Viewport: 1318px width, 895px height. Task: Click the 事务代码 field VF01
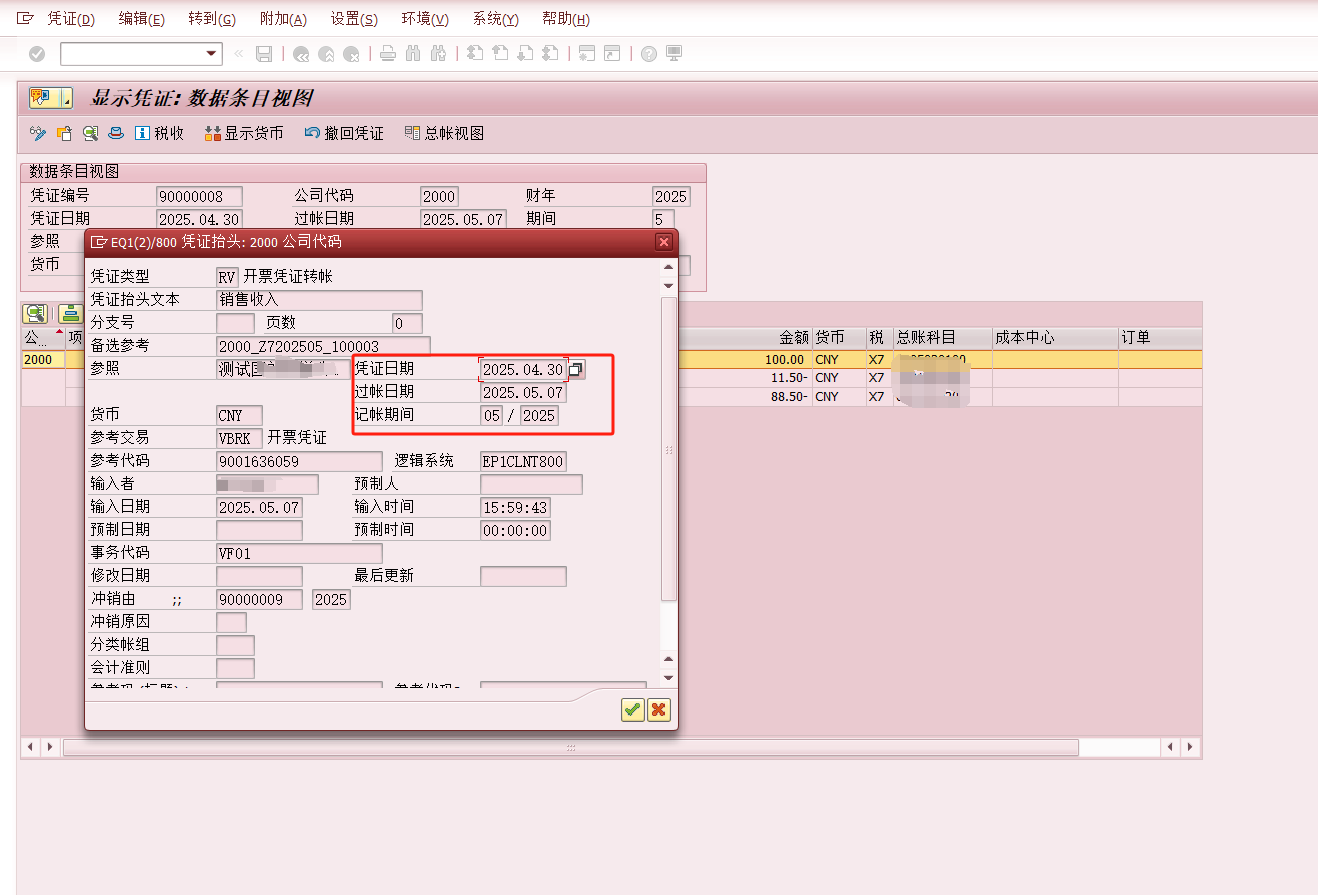coord(299,553)
